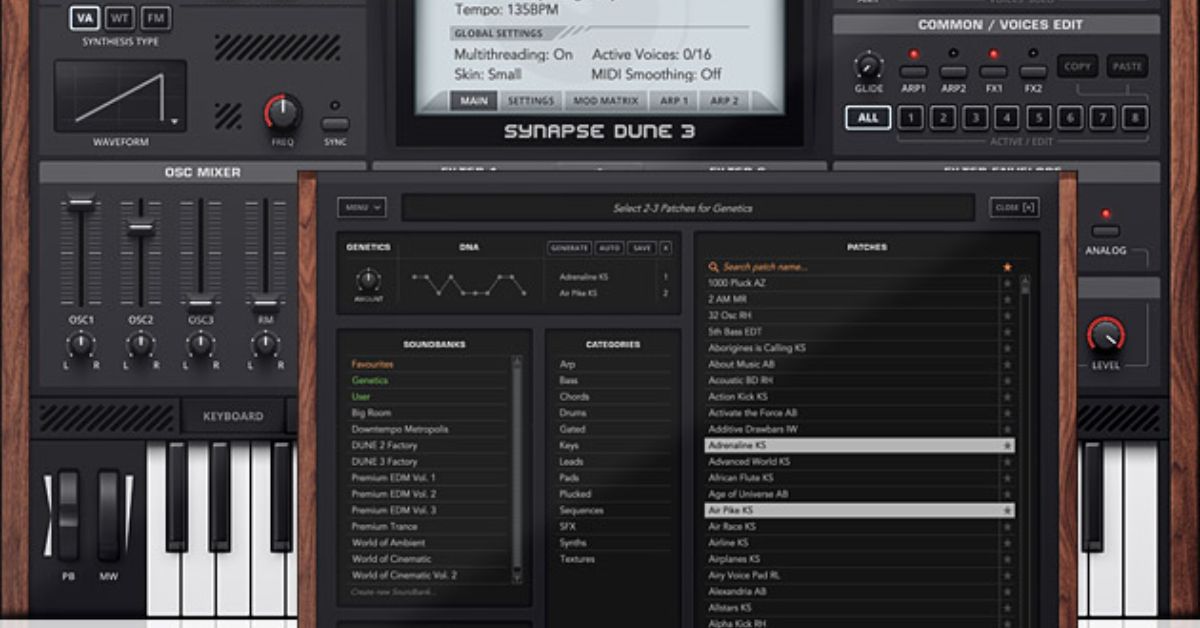Screen dimensions: 1200x628
Task: Select the WT synthesis type
Action: tap(119, 17)
